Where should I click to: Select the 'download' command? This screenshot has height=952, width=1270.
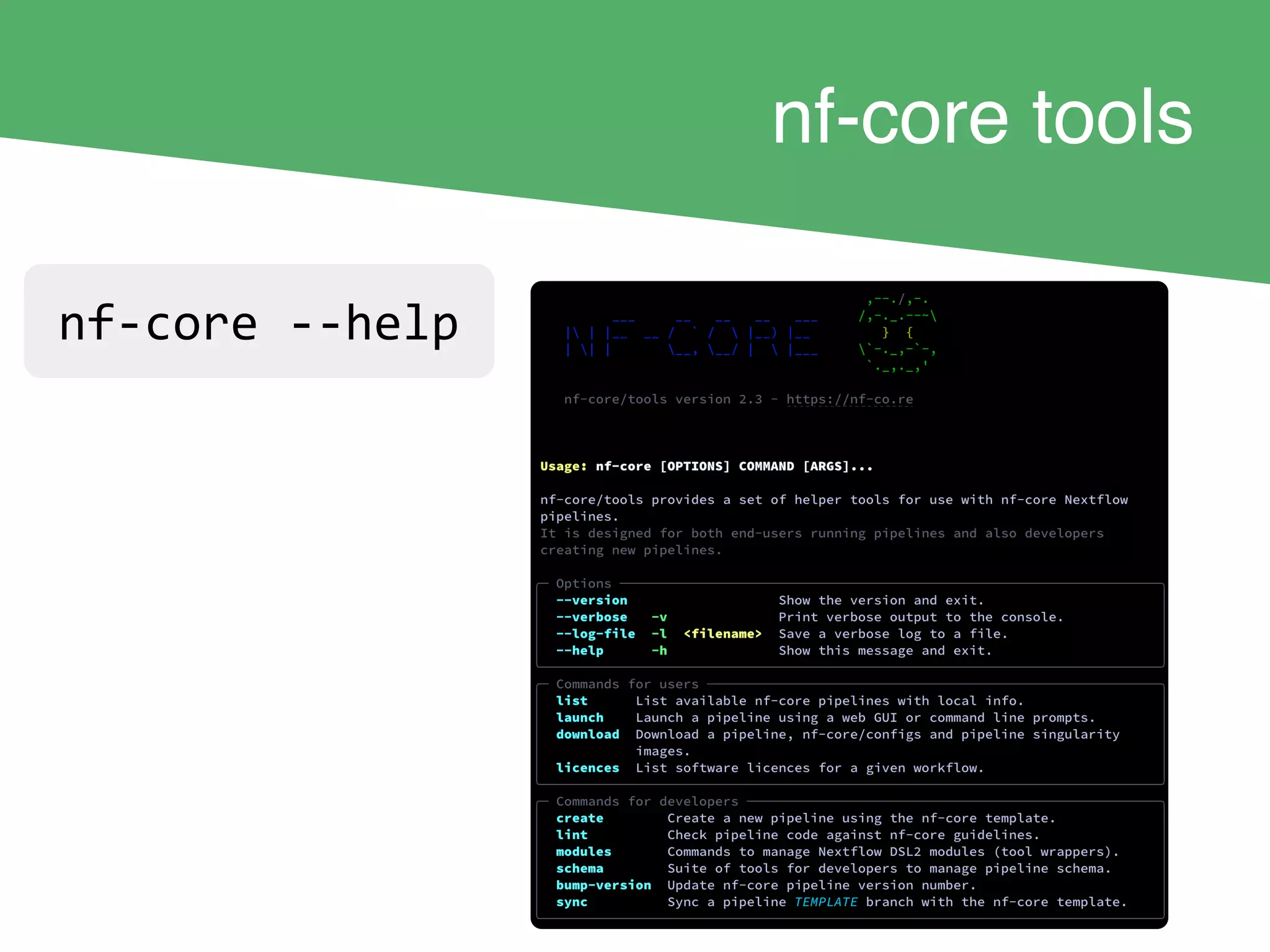(588, 734)
